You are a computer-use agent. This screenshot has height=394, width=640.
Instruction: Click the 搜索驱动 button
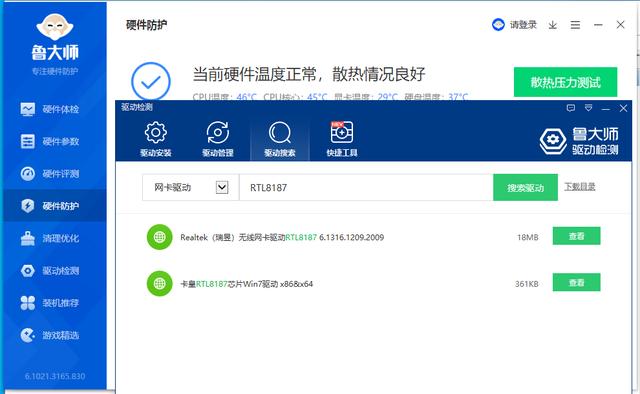pyautogui.click(x=525, y=187)
